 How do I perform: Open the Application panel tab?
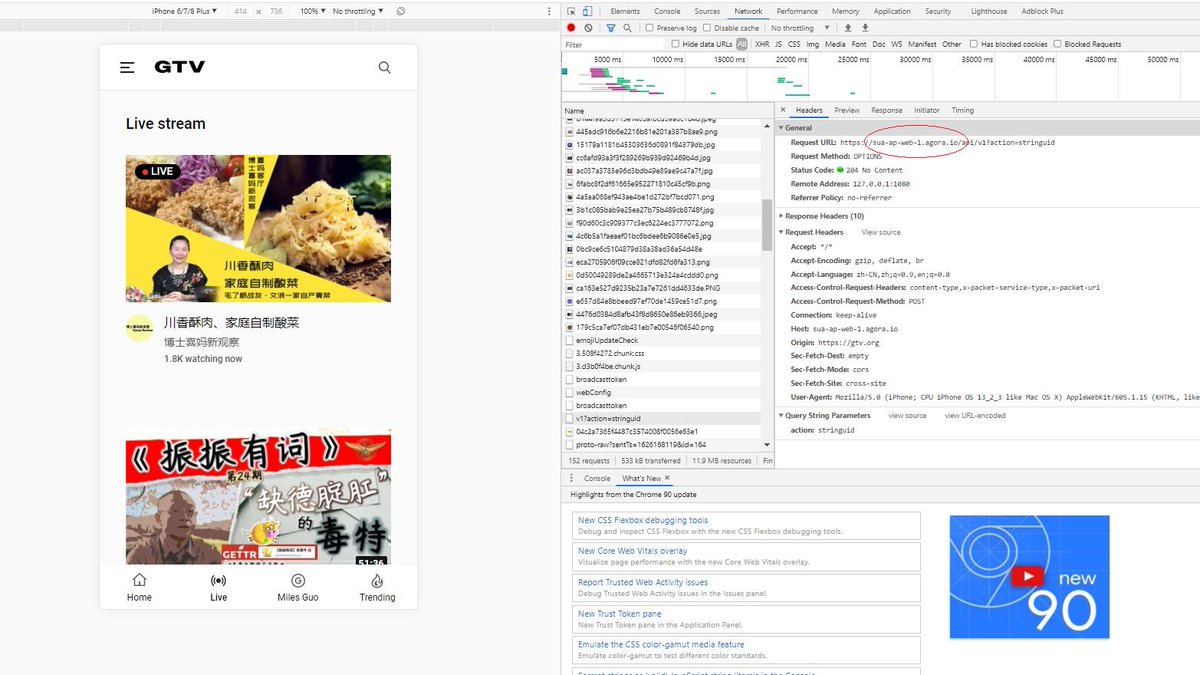click(x=892, y=11)
